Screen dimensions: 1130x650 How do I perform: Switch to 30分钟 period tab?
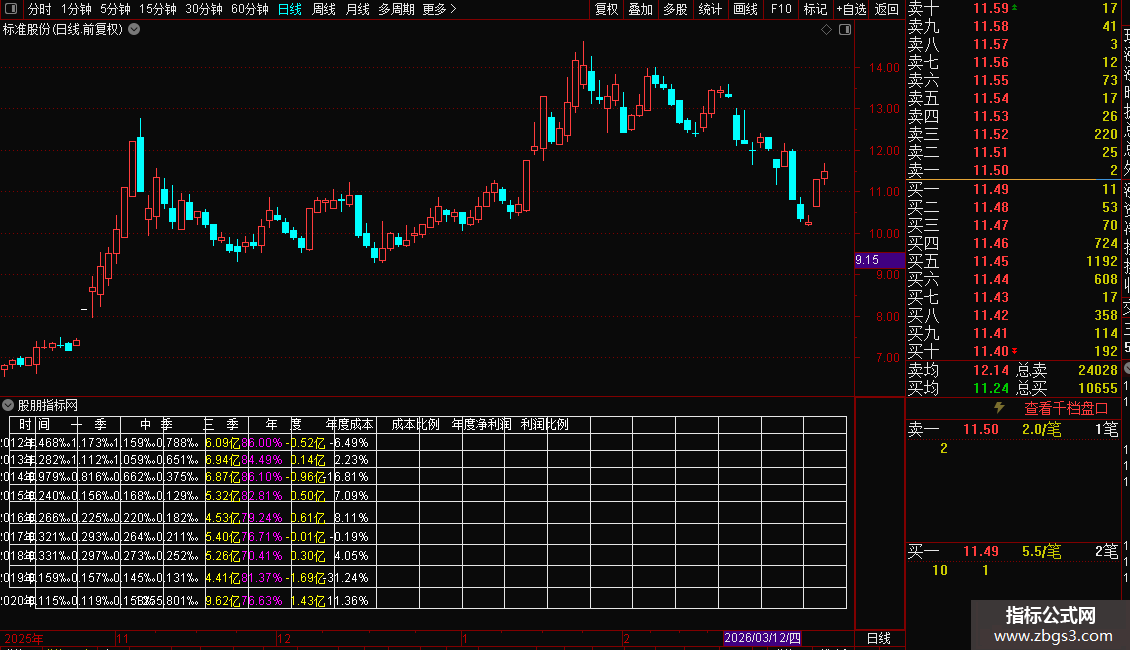point(204,9)
